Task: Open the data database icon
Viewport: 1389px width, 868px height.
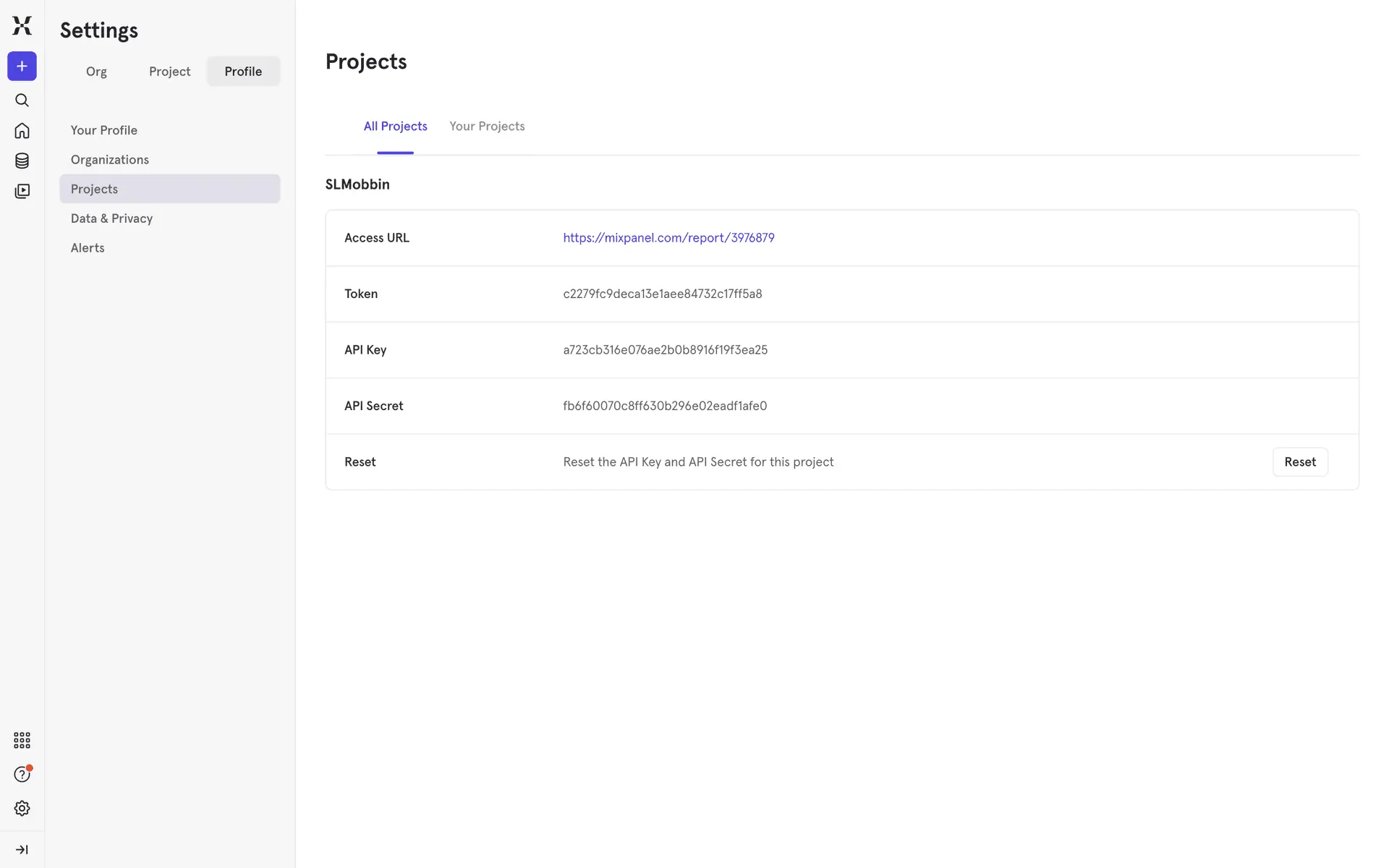Action: tap(22, 161)
